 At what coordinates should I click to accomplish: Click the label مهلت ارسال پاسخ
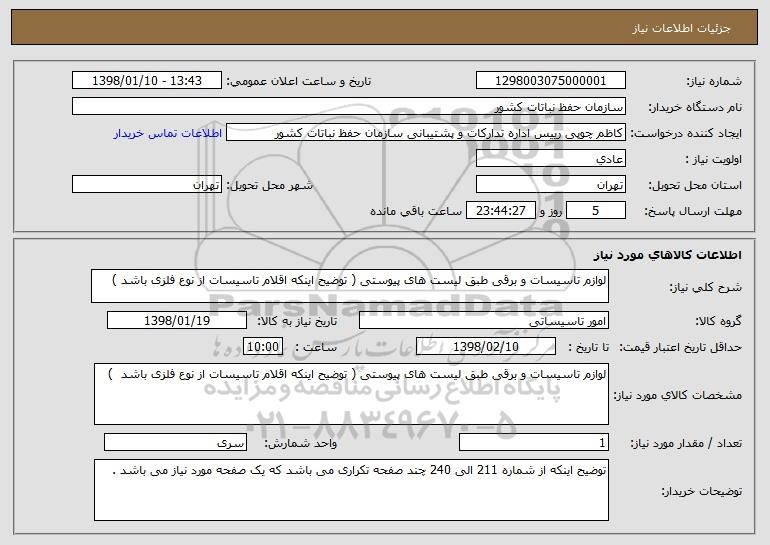(693, 211)
